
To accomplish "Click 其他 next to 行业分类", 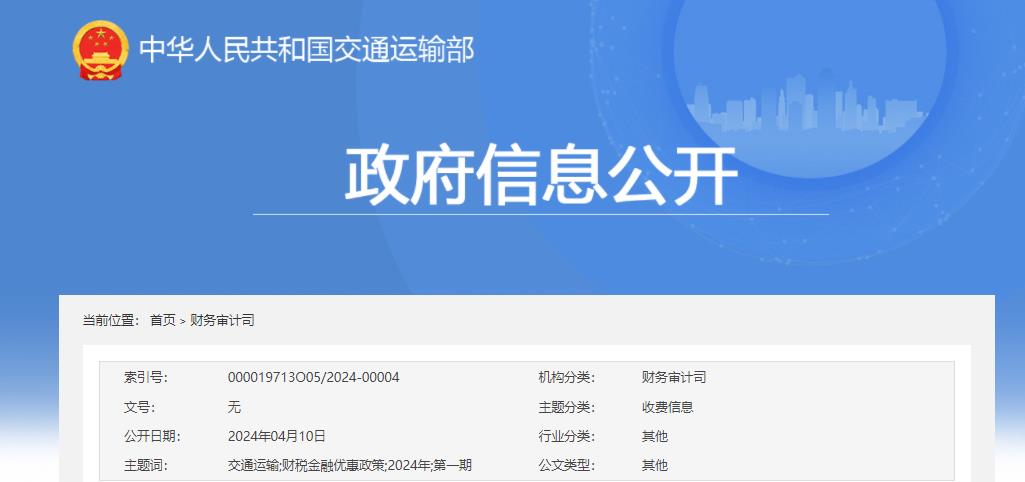I will (654, 436).
